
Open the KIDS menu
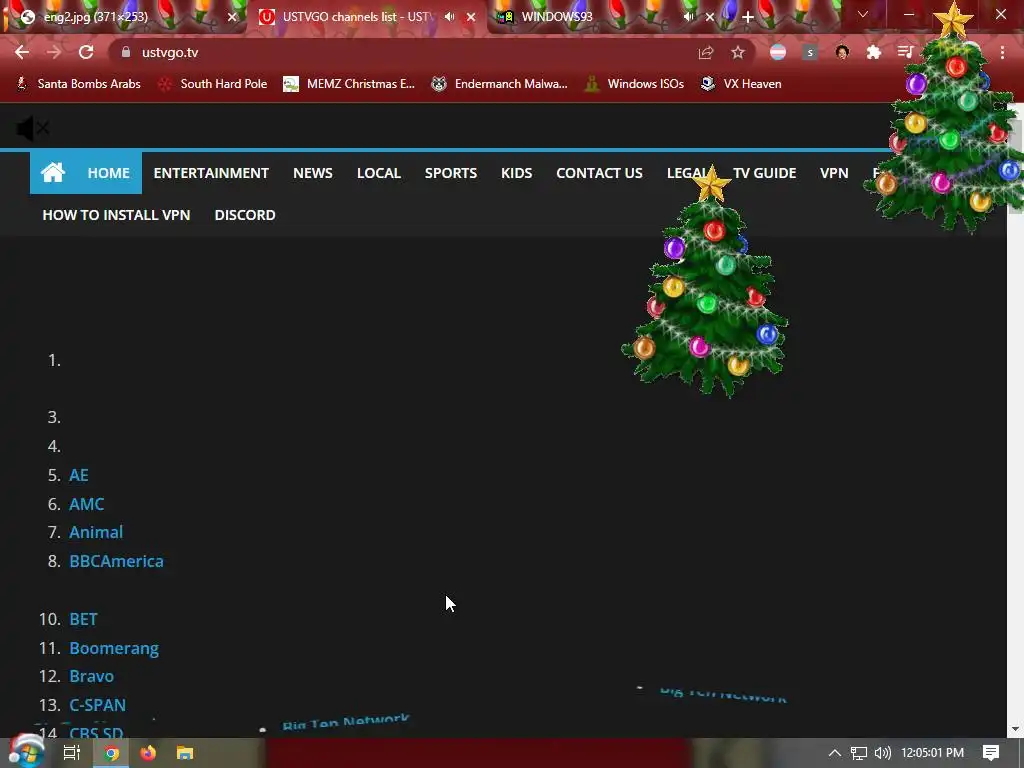click(x=517, y=173)
